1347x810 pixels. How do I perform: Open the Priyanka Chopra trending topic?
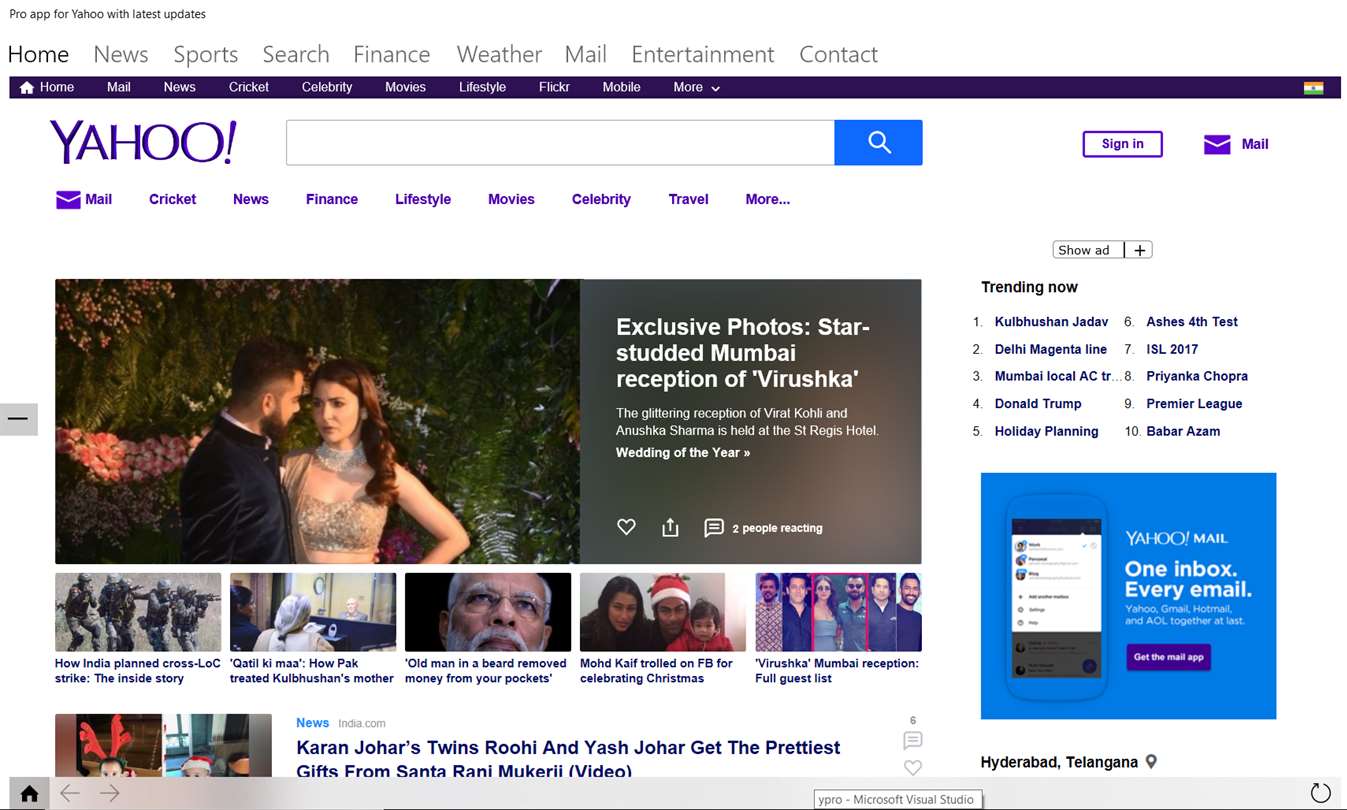tap(1197, 376)
